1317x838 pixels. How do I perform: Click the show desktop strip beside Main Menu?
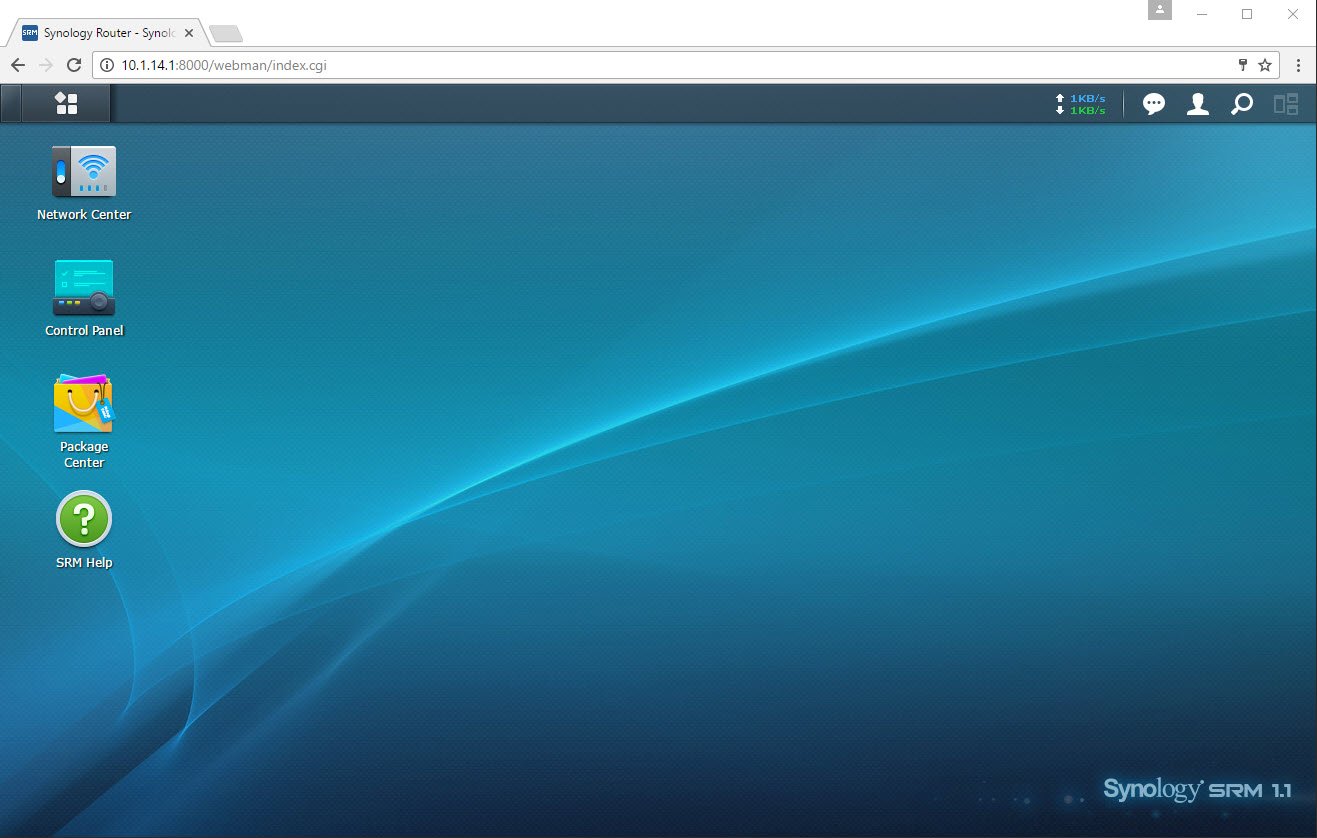[x=11, y=103]
